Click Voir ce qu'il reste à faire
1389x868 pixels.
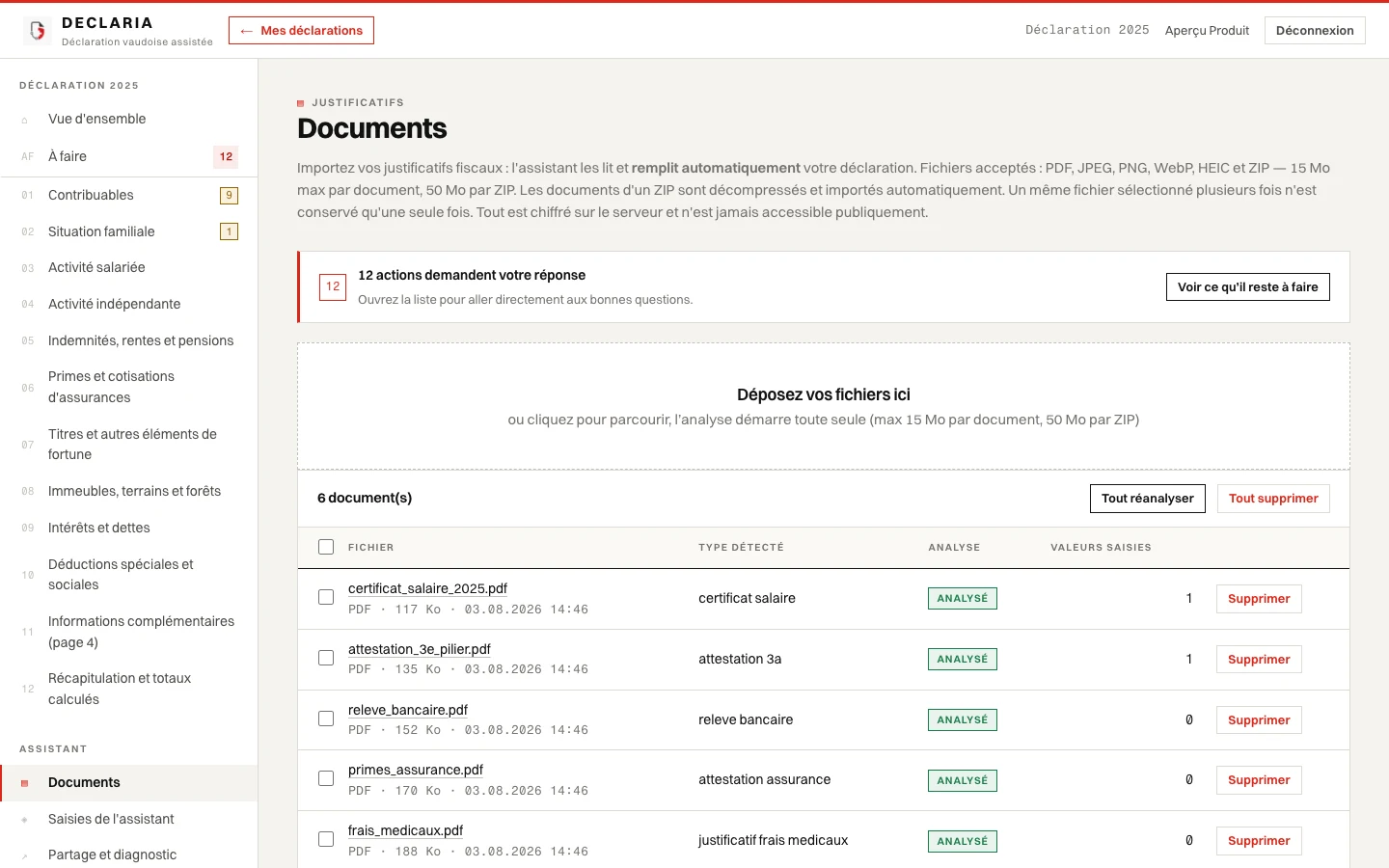pos(1247,286)
